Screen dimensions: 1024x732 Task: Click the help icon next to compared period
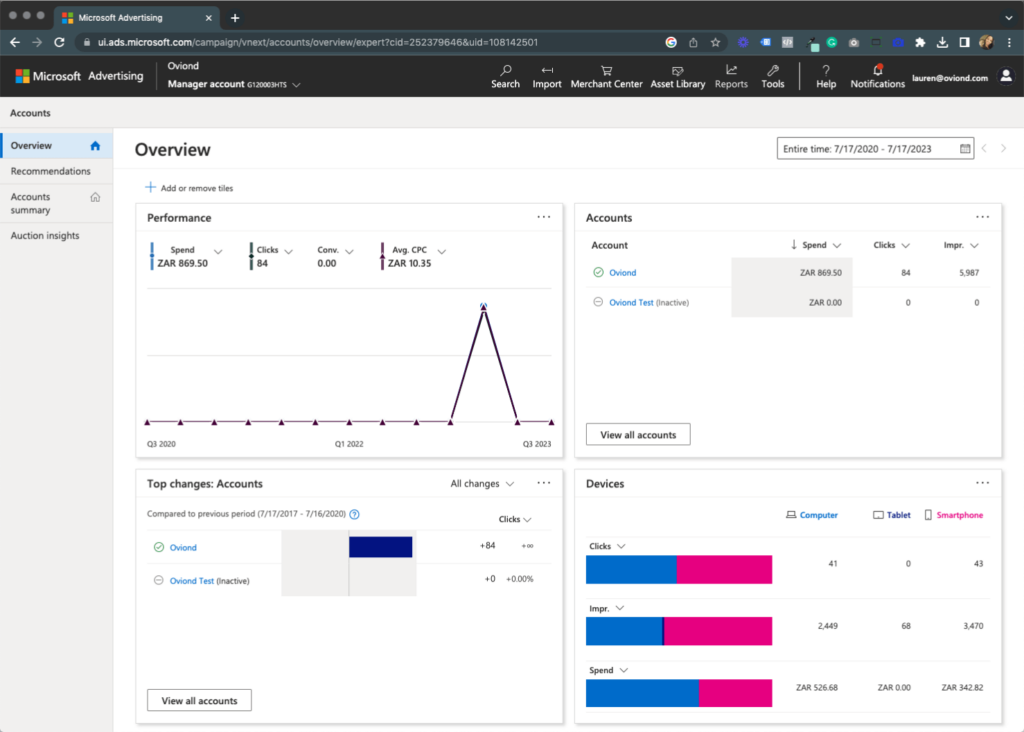click(355, 515)
